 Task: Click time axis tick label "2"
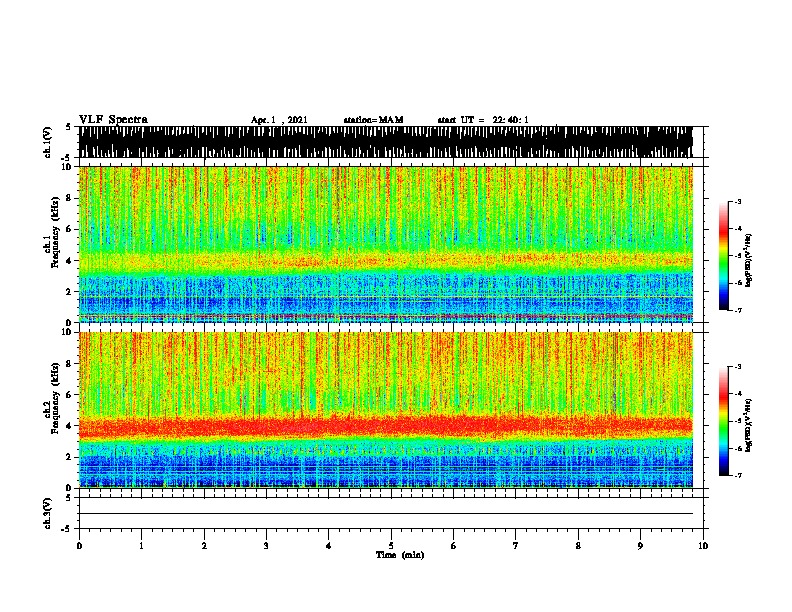[204, 546]
